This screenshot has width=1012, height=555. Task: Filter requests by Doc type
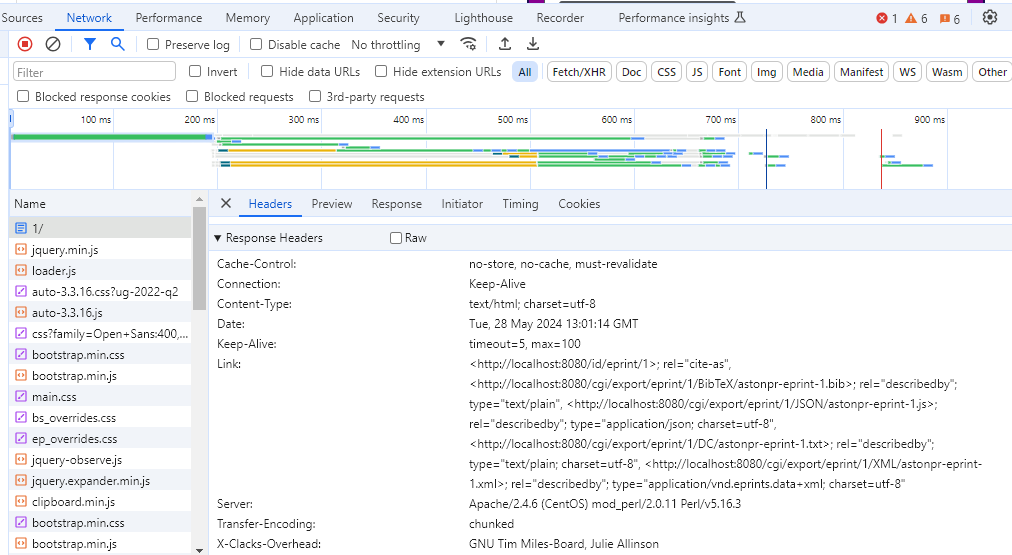[631, 72]
